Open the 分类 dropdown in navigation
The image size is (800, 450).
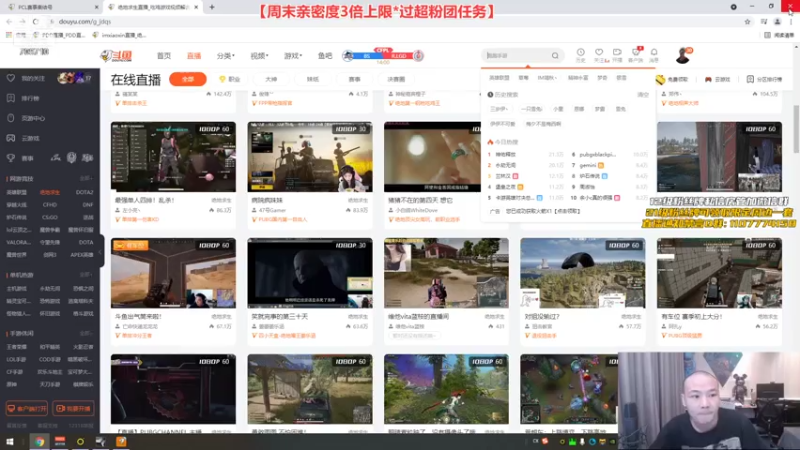click(x=225, y=56)
